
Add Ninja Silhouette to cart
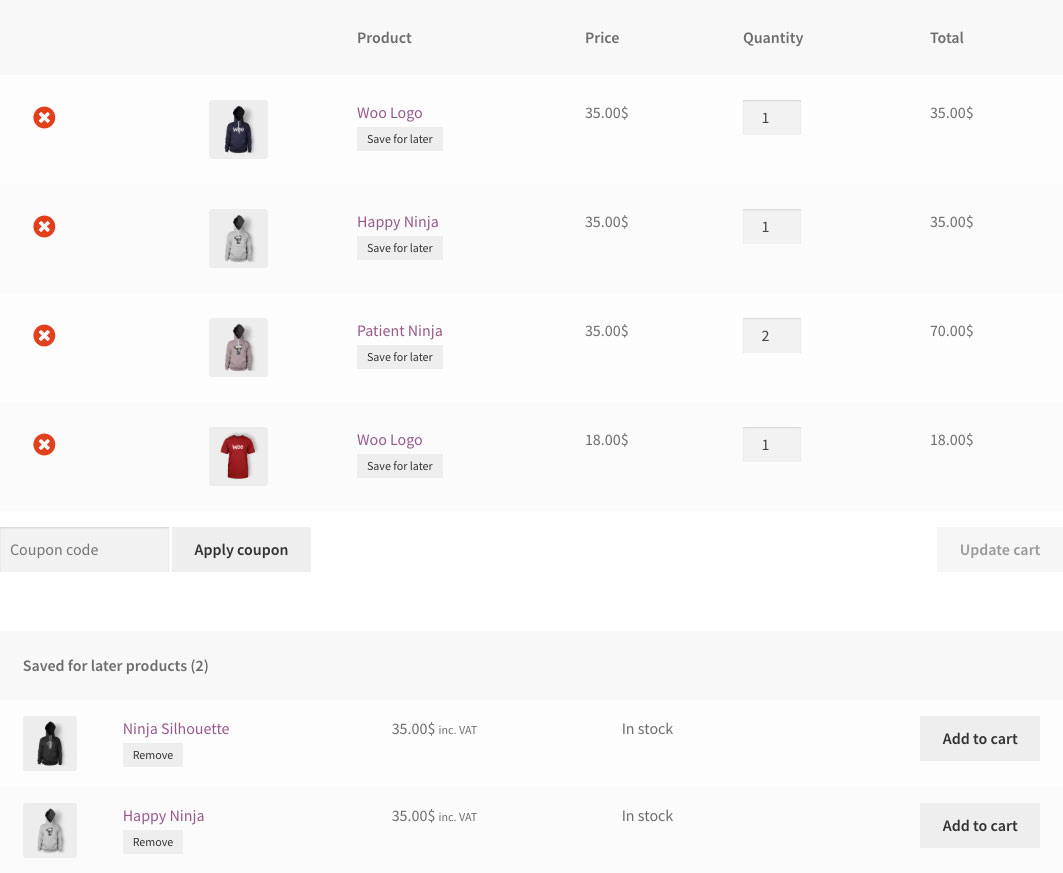979,739
